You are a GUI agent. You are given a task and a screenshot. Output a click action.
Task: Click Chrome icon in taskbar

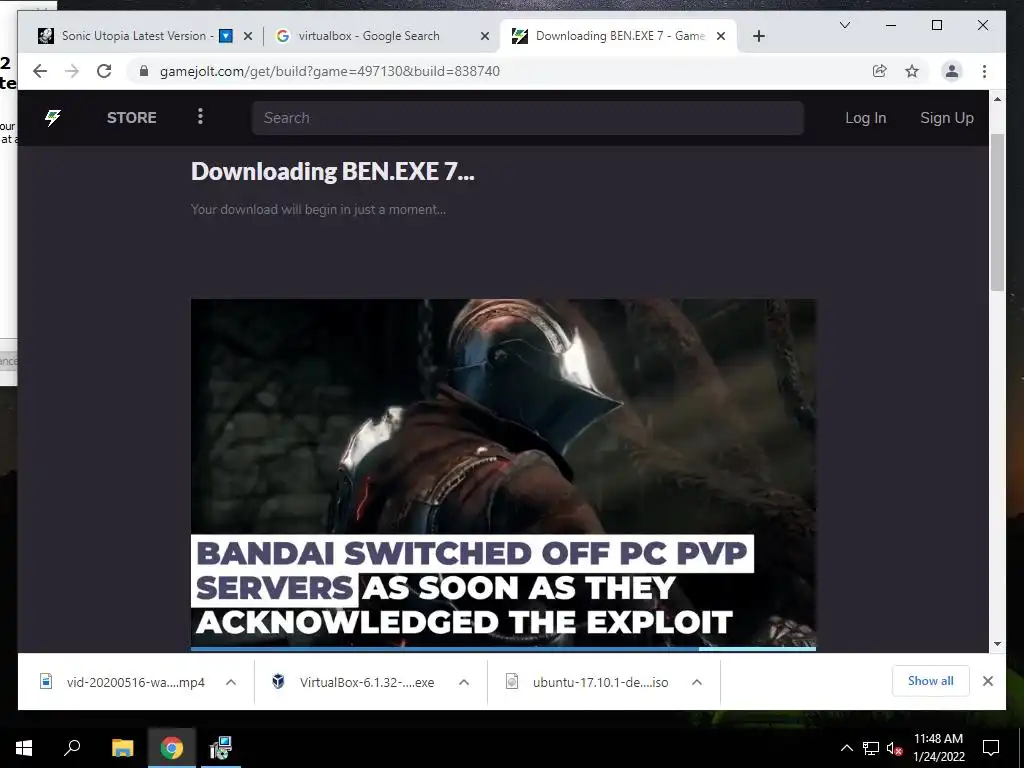172,748
